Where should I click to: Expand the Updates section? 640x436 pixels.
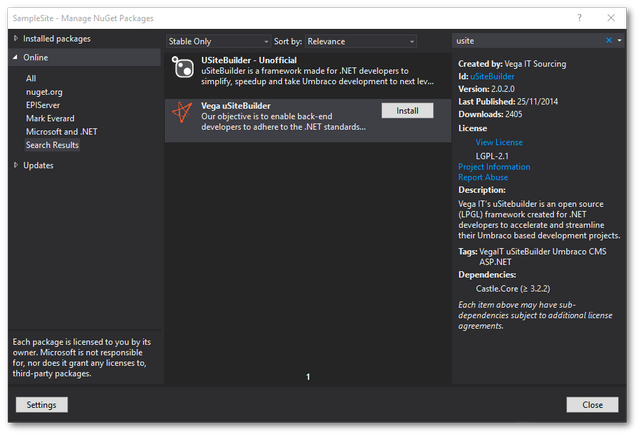coord(15,165)
